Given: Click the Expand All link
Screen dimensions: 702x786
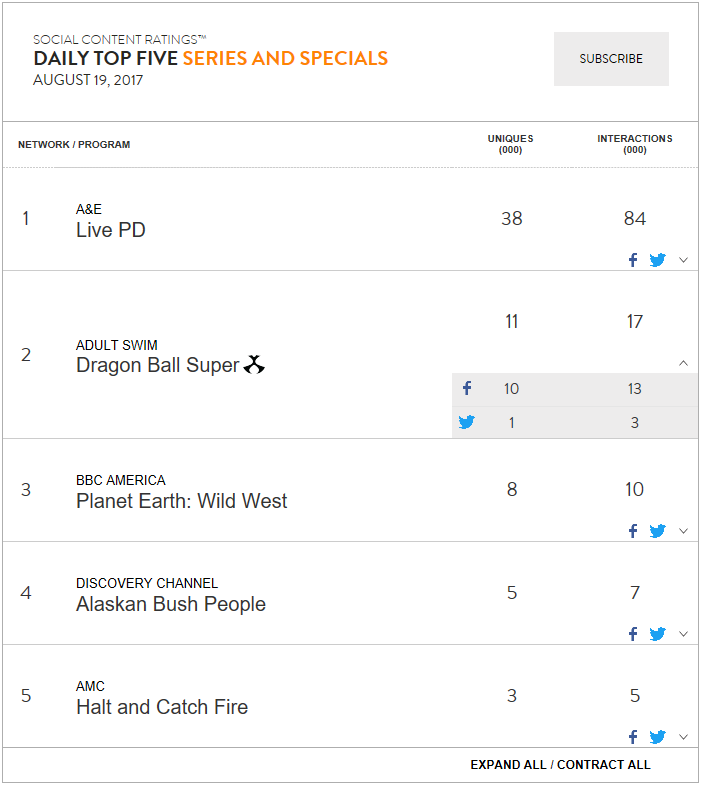Looking at the screenshot, I should (x=508, y=764).
